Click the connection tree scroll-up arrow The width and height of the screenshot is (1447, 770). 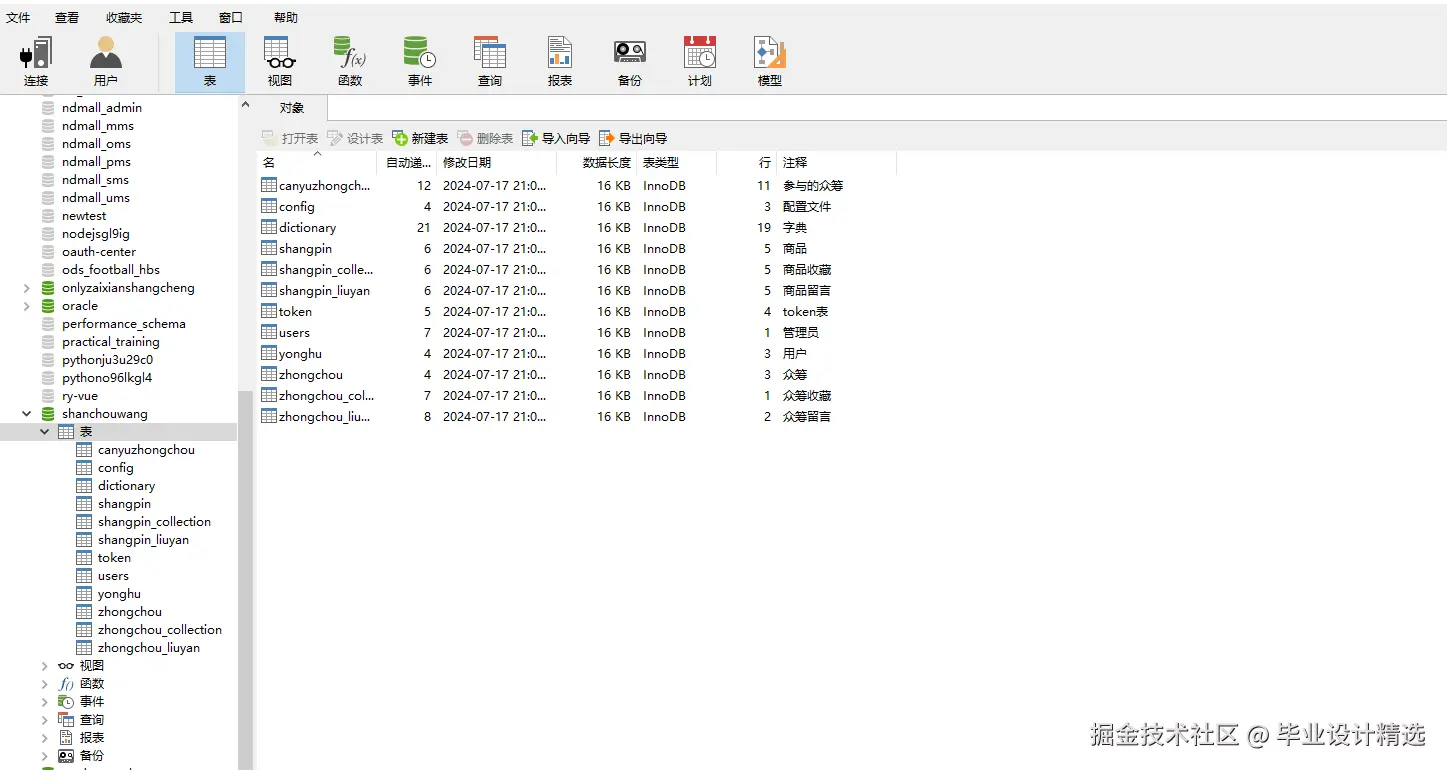(245, 104)
